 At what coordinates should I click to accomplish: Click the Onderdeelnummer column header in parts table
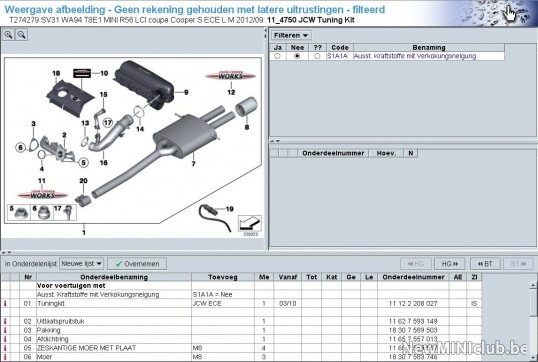click(x=413, y=277)
